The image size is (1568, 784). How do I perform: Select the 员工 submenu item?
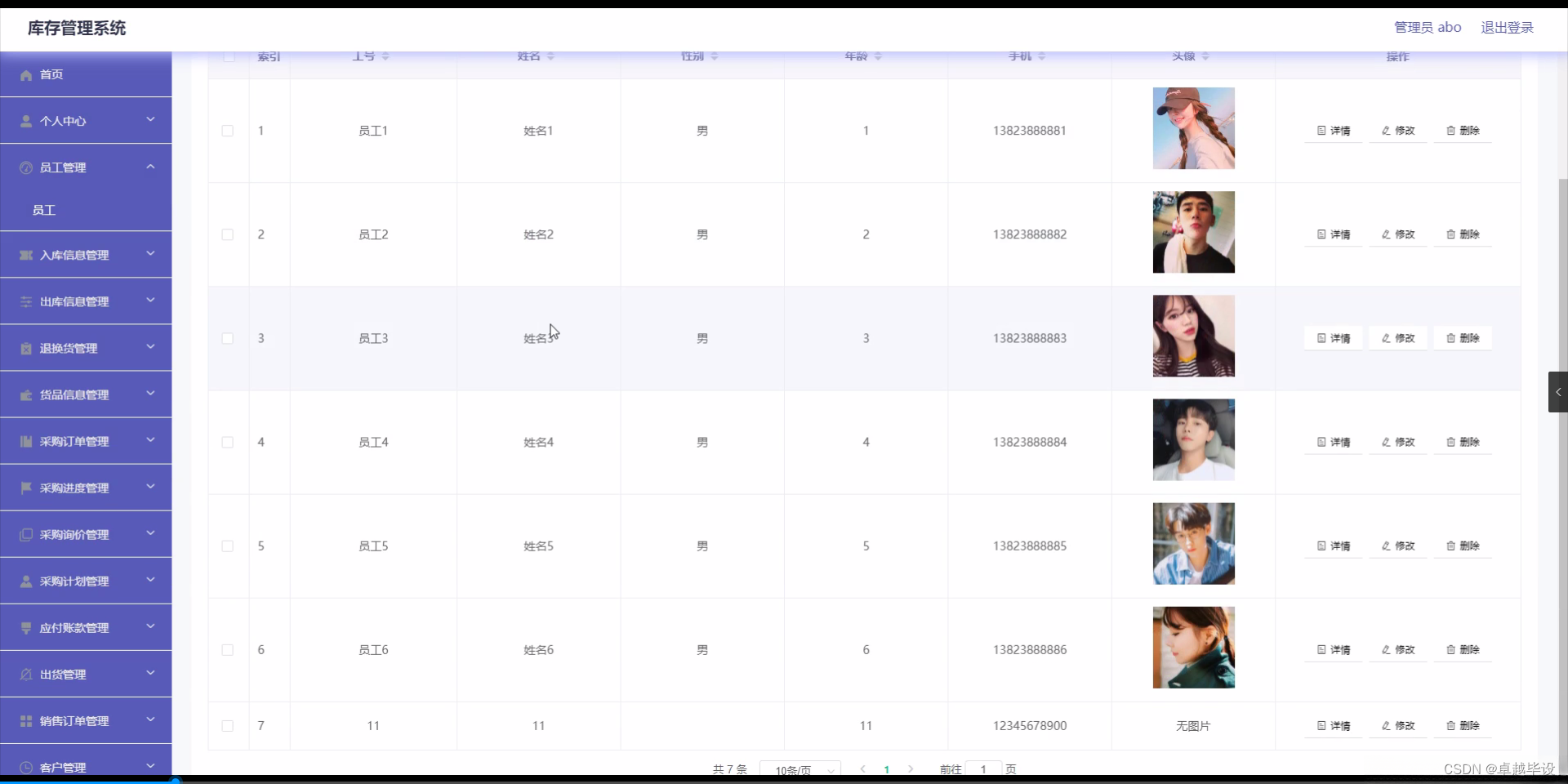45,210
